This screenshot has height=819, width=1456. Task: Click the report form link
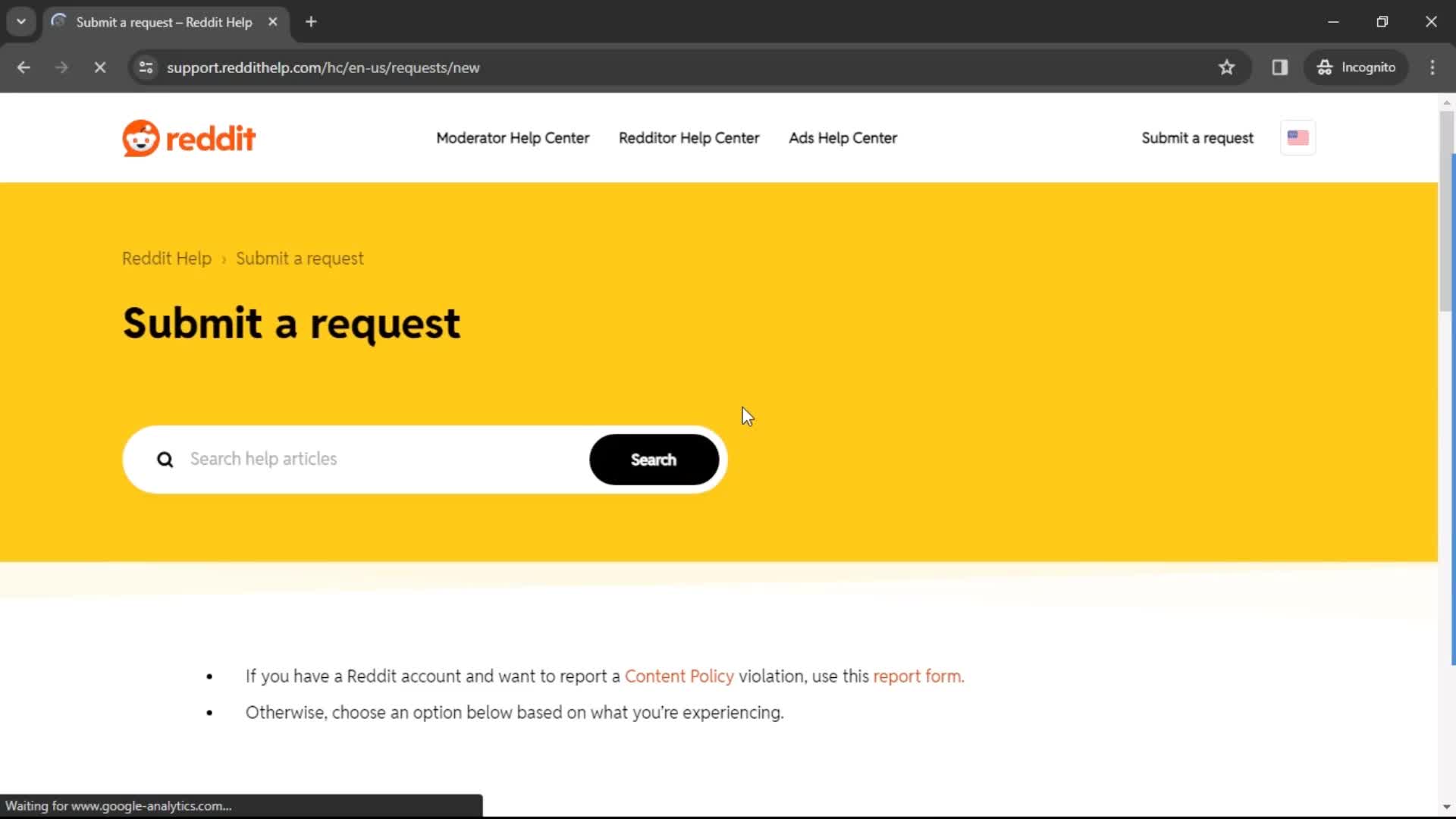click(916, 676)
